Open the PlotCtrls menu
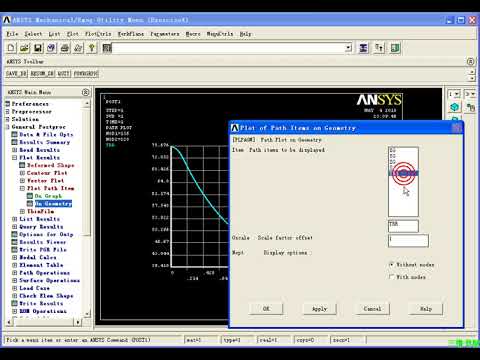 point(98,34)
